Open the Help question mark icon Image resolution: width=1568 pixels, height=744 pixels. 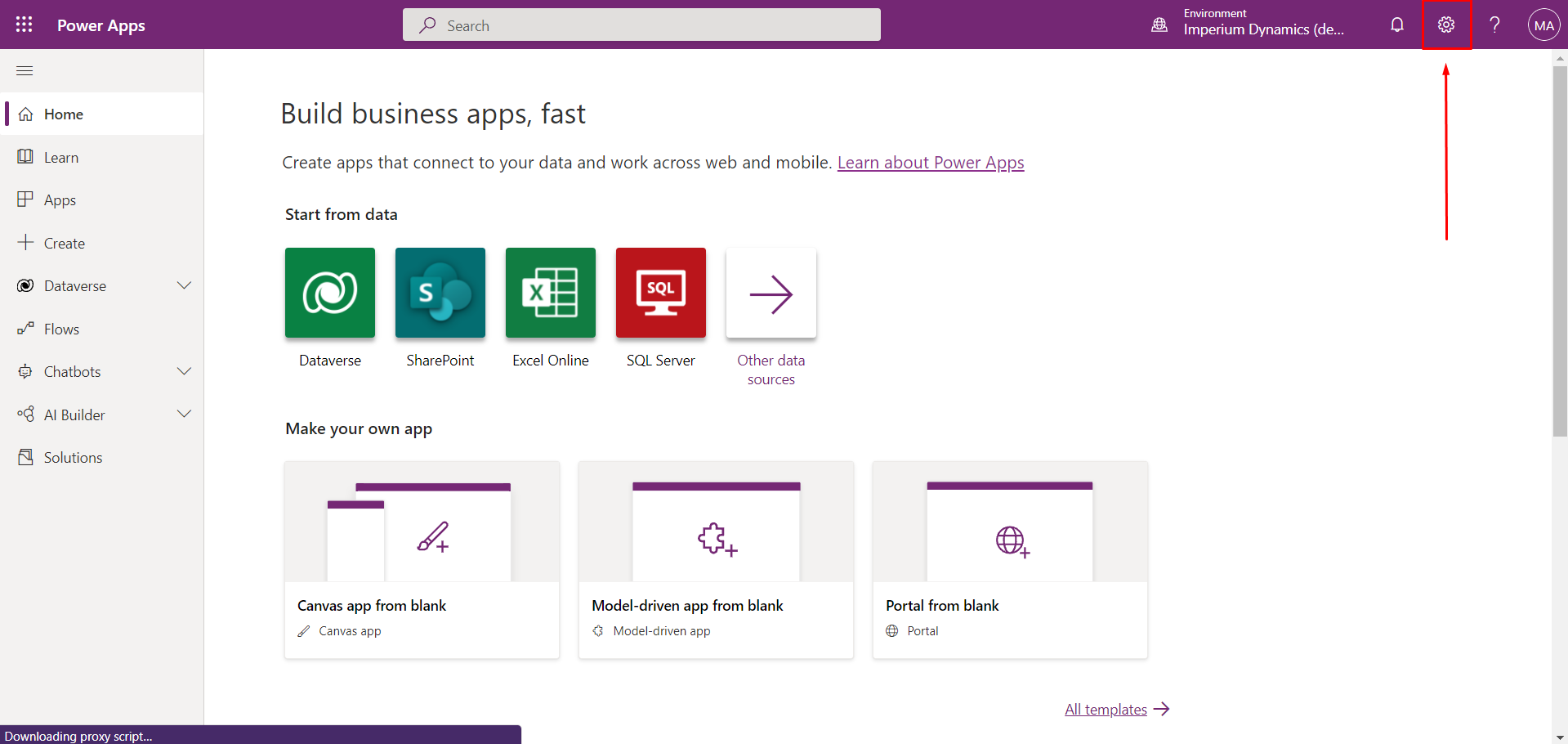tap(1494, 25)
